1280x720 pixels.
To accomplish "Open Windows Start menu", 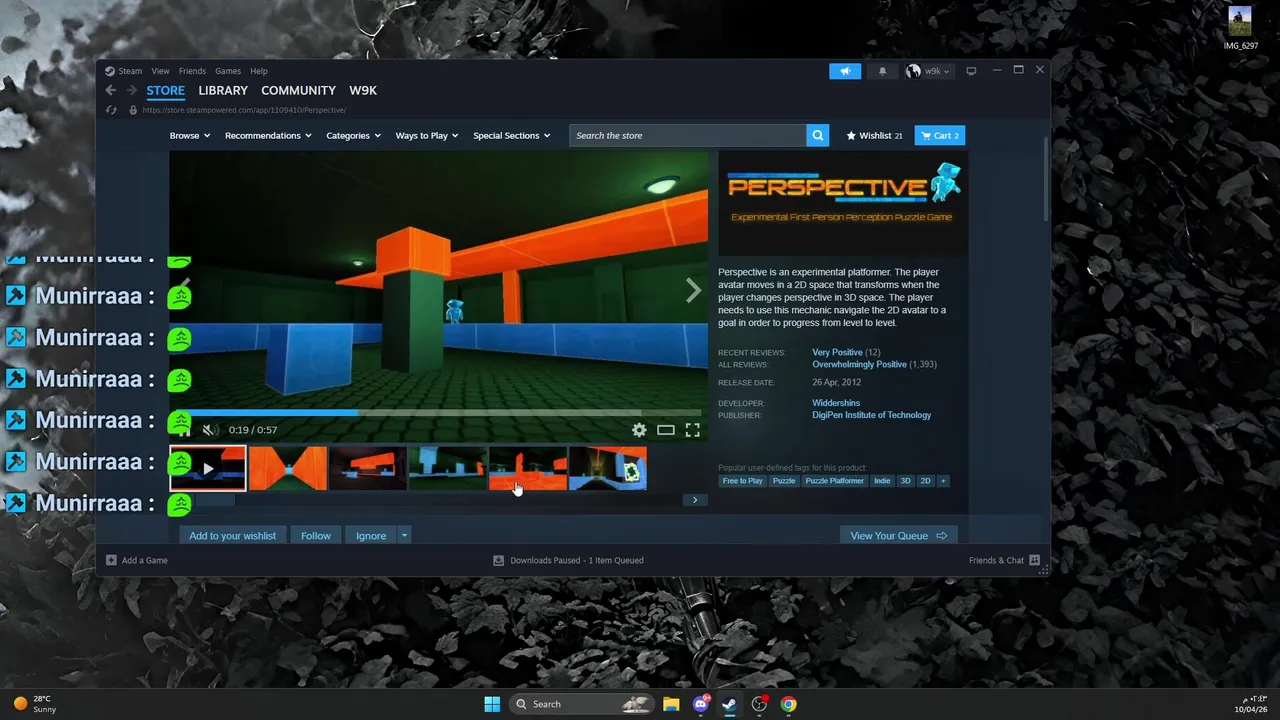I will coord(492,704).
